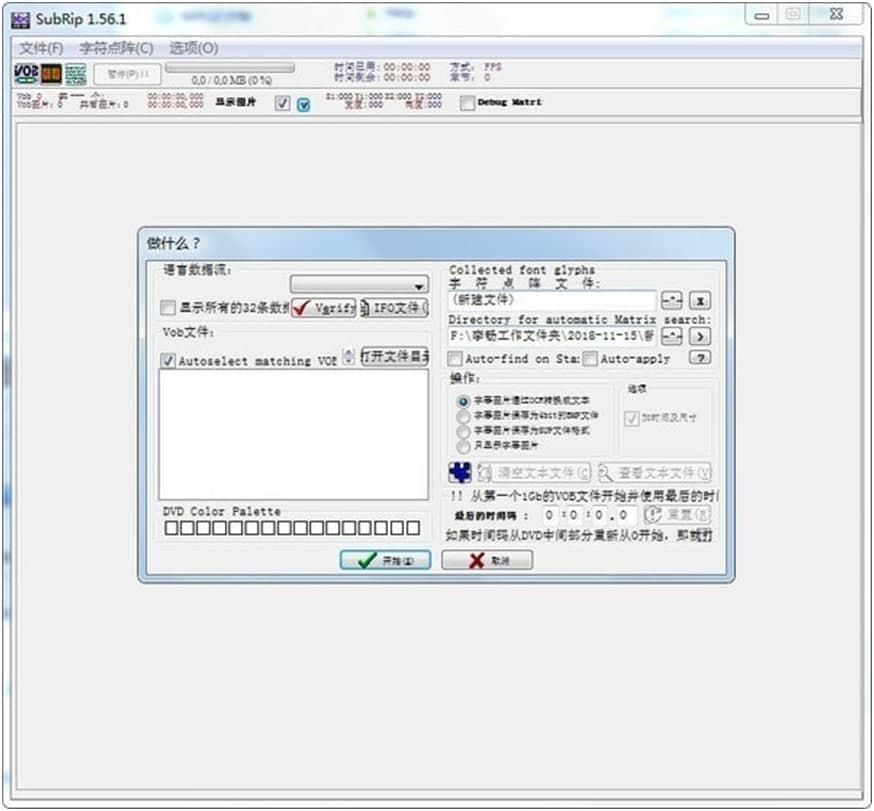Open the recent matrix files dropdown arrow
Image resolution: width=874 pixels, height=811 pixels.
pyautogui.click(x=672, y=300)
